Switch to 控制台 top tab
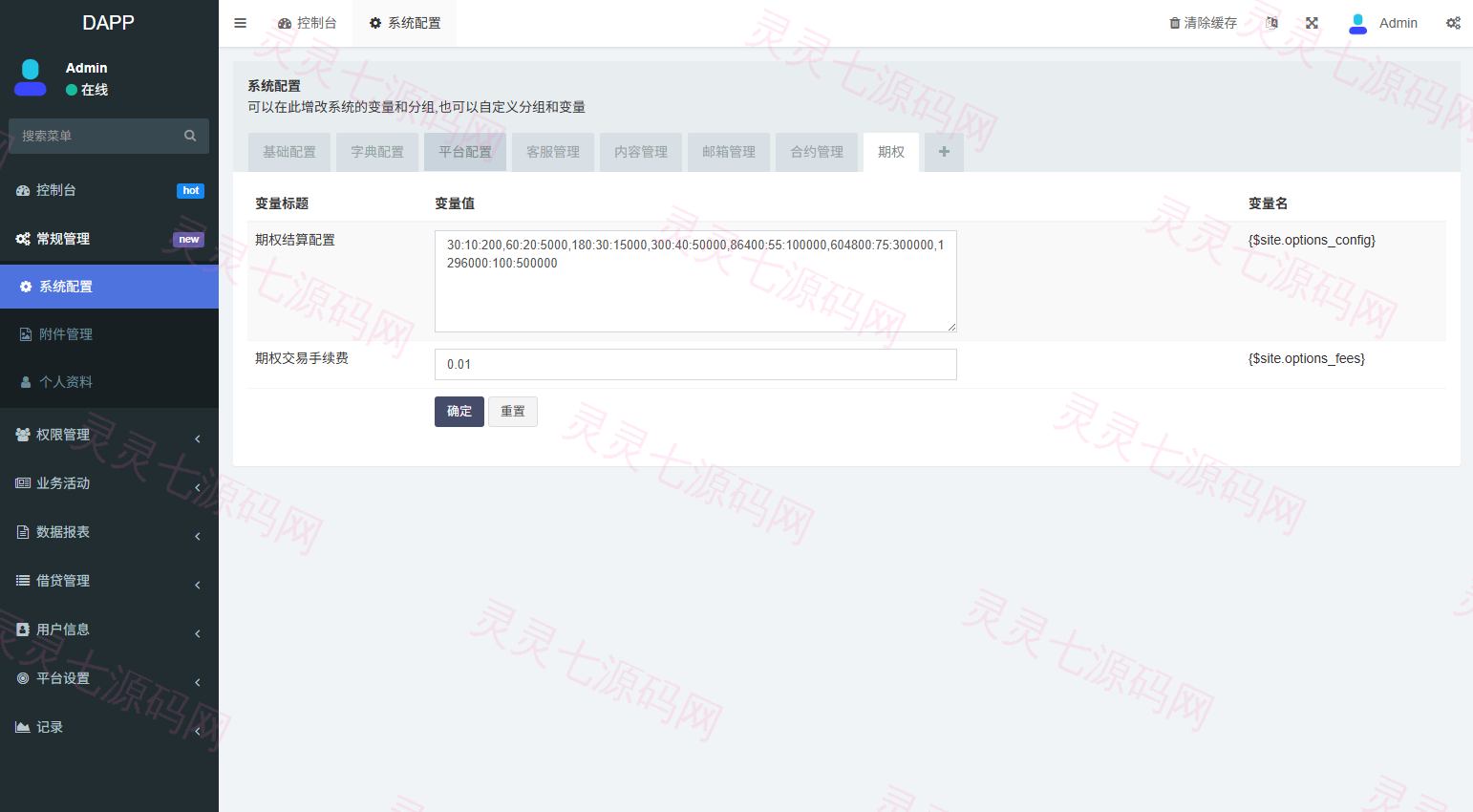The image size is (1473, 812). coord(308,23)
